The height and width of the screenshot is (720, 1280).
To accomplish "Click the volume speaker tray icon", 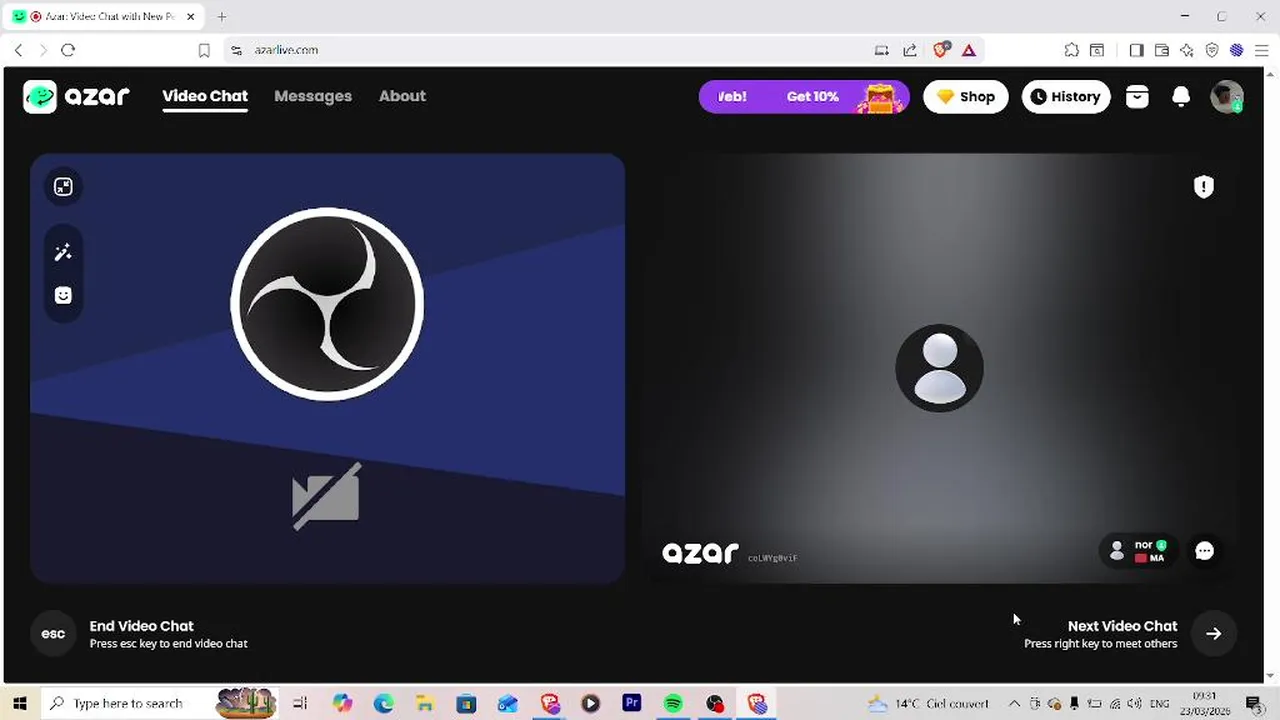I will click(x=1135, y=703).
